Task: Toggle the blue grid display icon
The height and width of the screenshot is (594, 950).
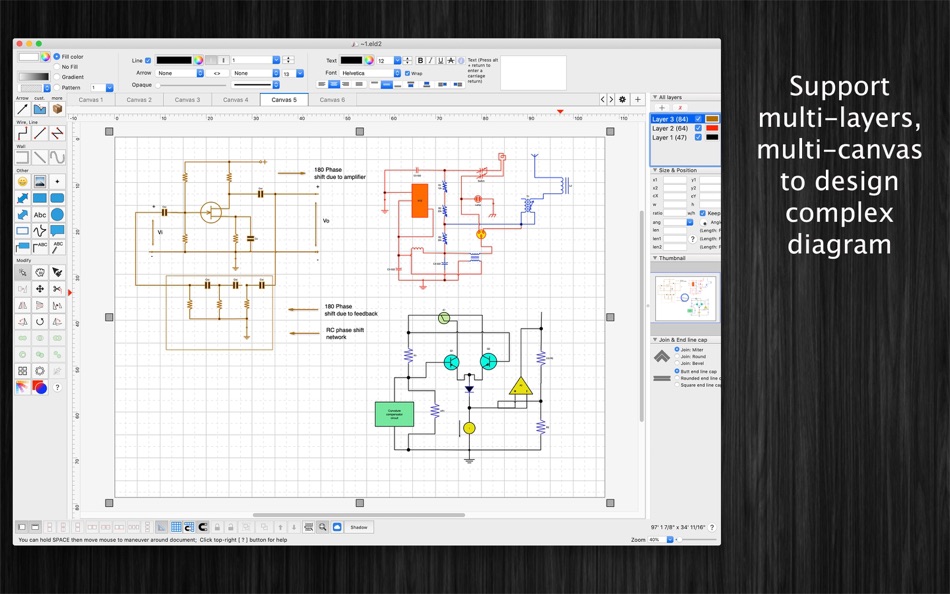Action: (176, 527)
